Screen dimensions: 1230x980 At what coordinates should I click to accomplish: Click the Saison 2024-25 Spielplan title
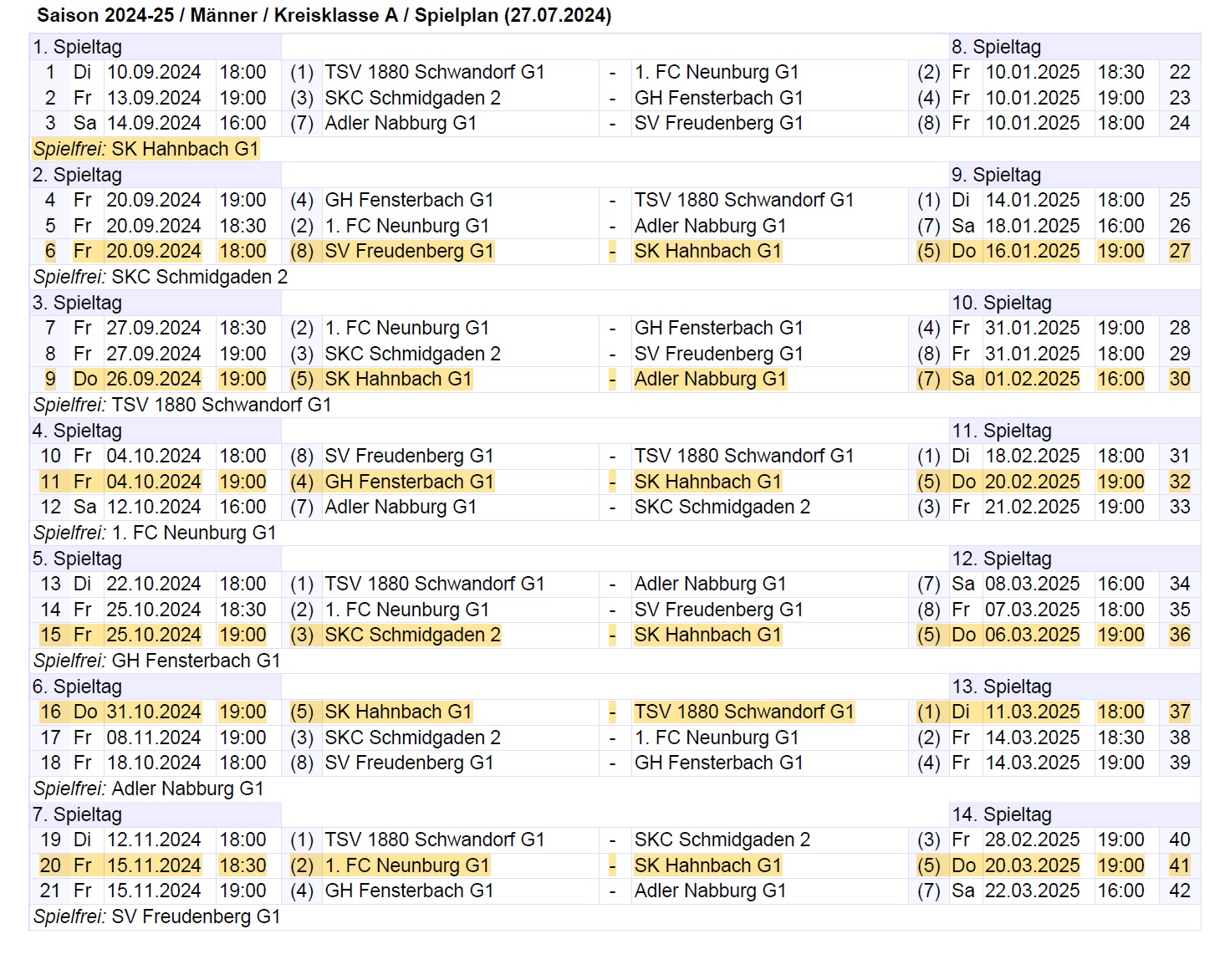tap(324, 15)
